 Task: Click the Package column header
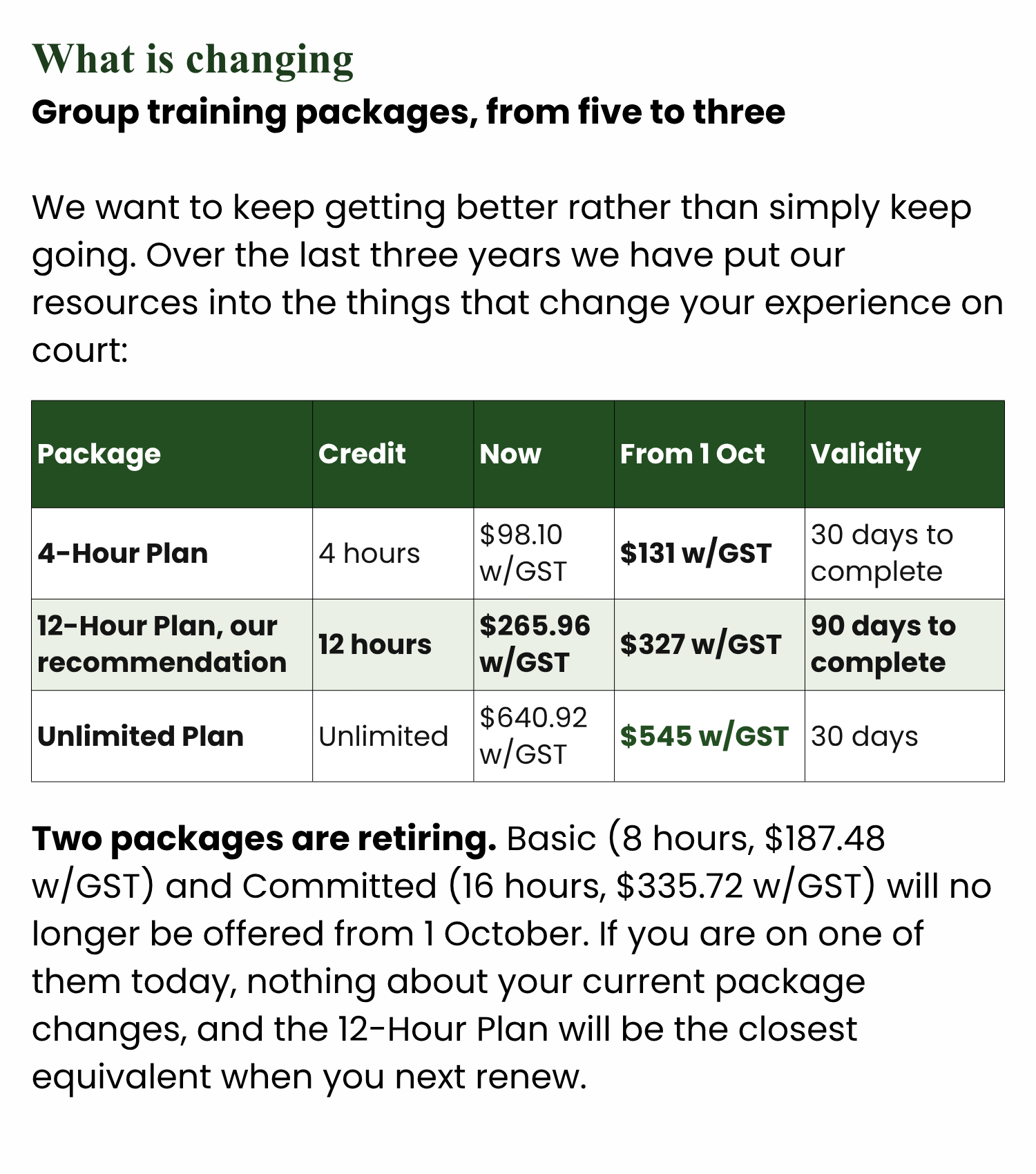click(99, 454)
